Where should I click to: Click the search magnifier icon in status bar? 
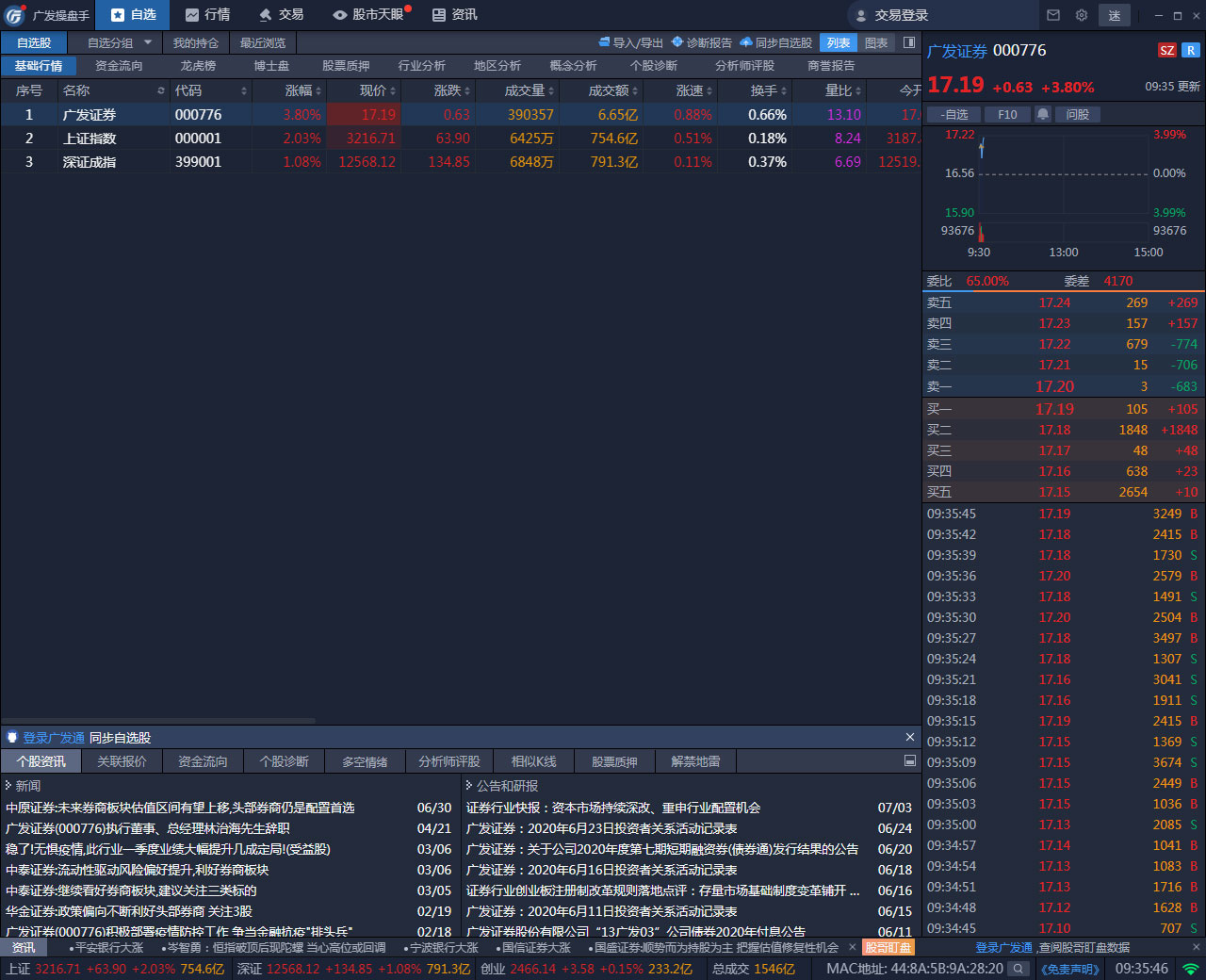(x=1019, y=969)
